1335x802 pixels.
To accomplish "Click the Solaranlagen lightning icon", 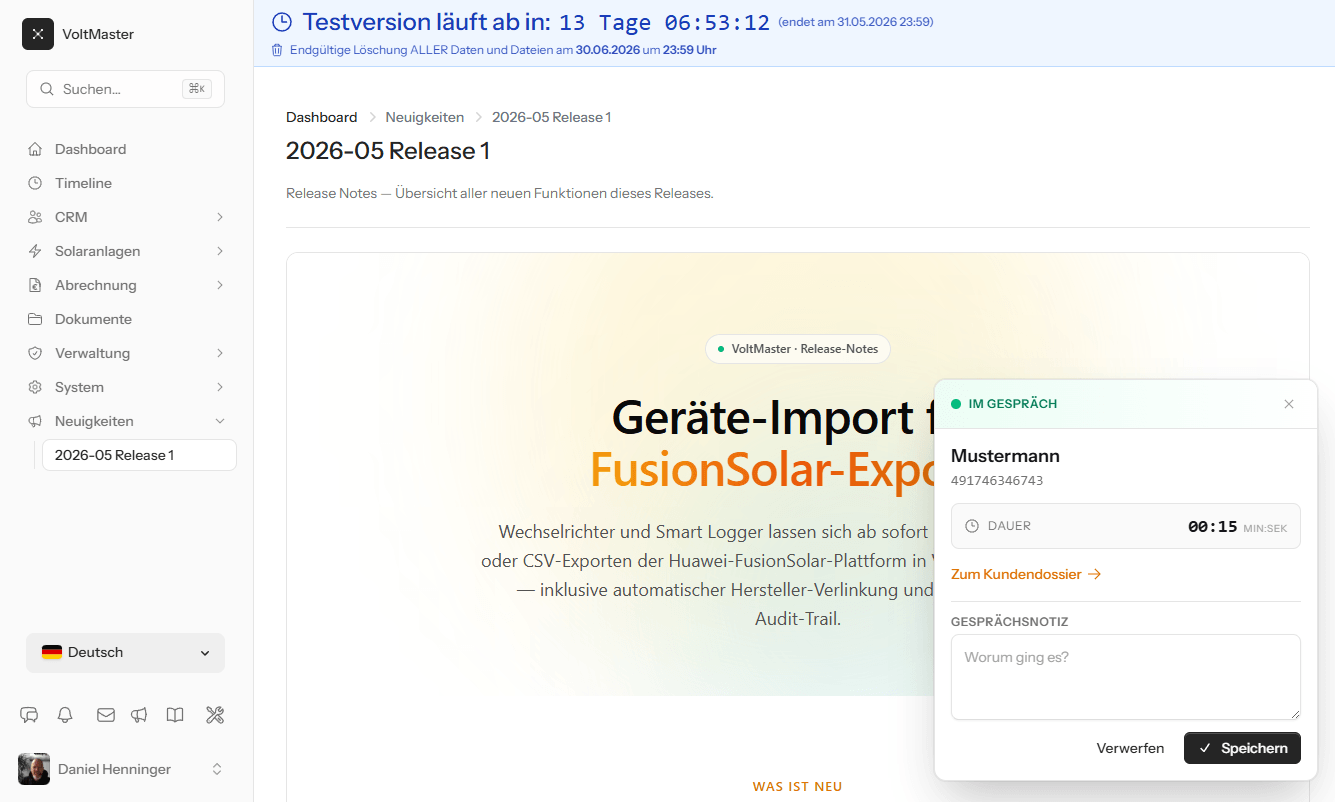I will click(35, 251).
